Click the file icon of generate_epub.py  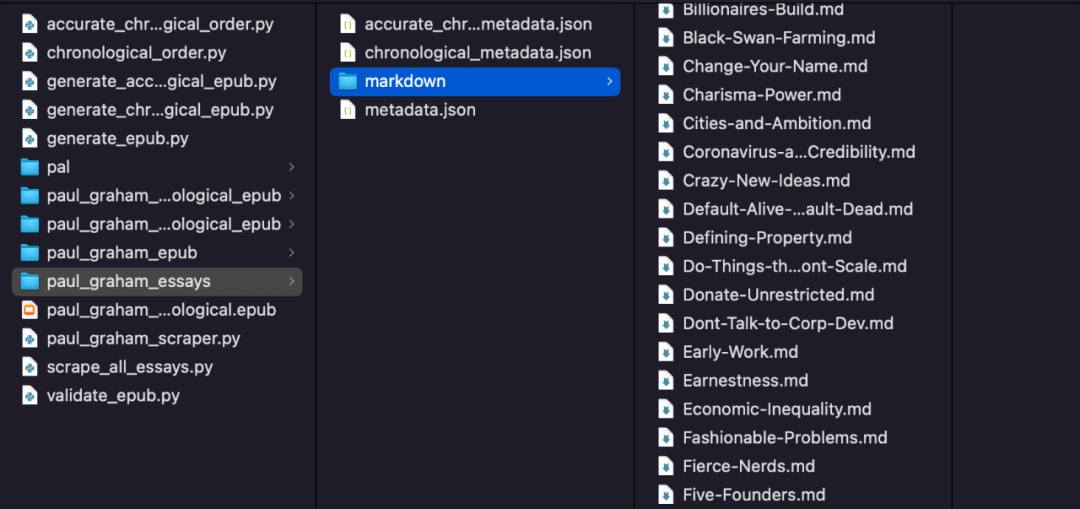click(30, 138)
